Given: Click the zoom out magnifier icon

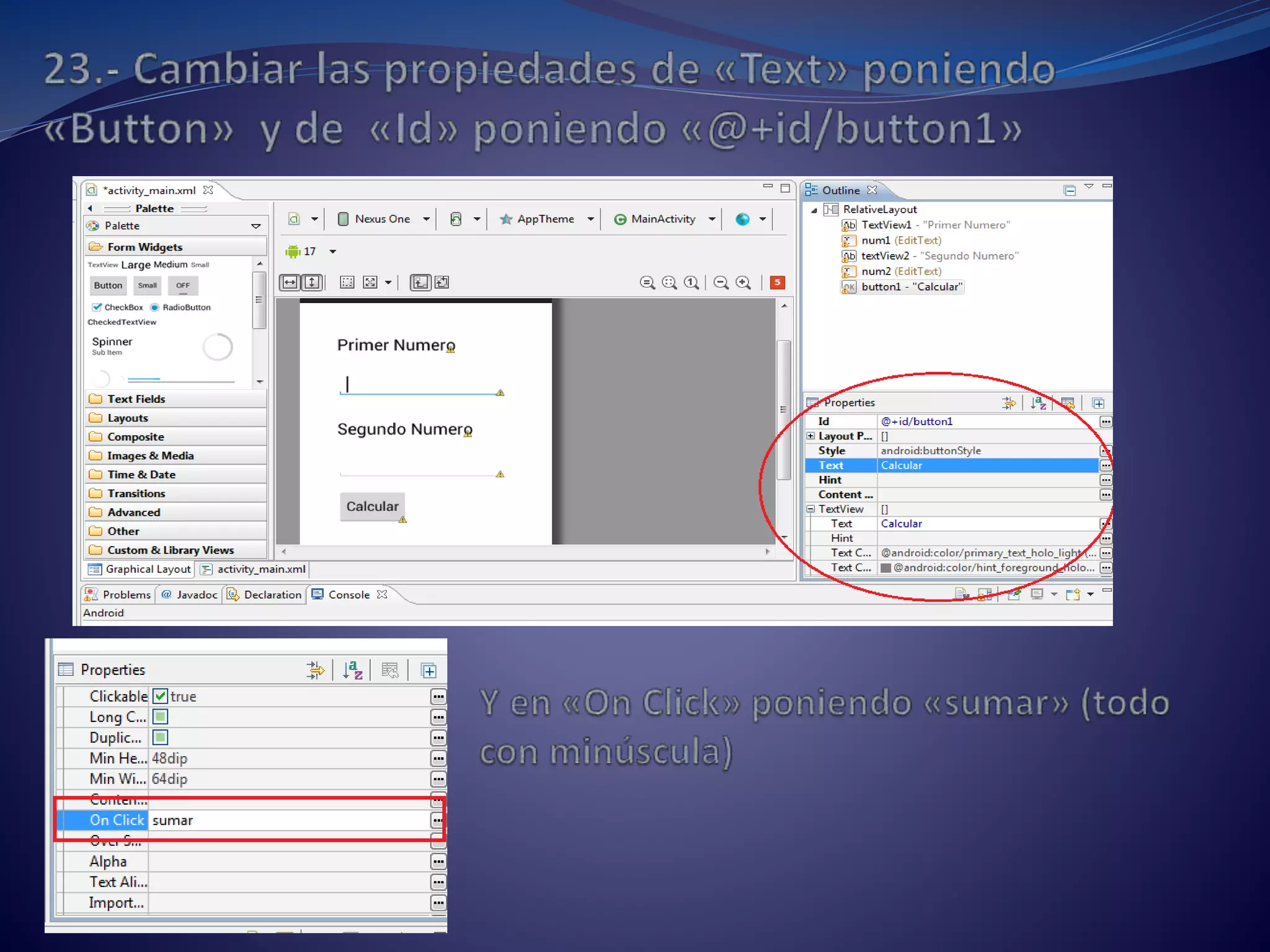Looking at the screenshot, I should tap(721, 283).
